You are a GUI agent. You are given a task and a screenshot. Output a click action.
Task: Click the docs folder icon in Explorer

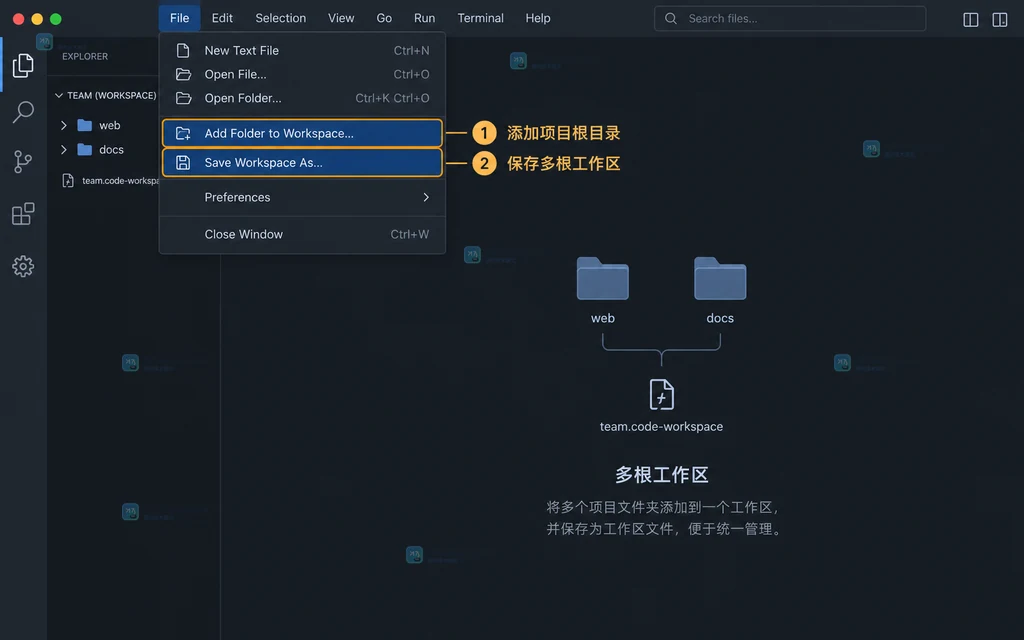tap(84, 150)
